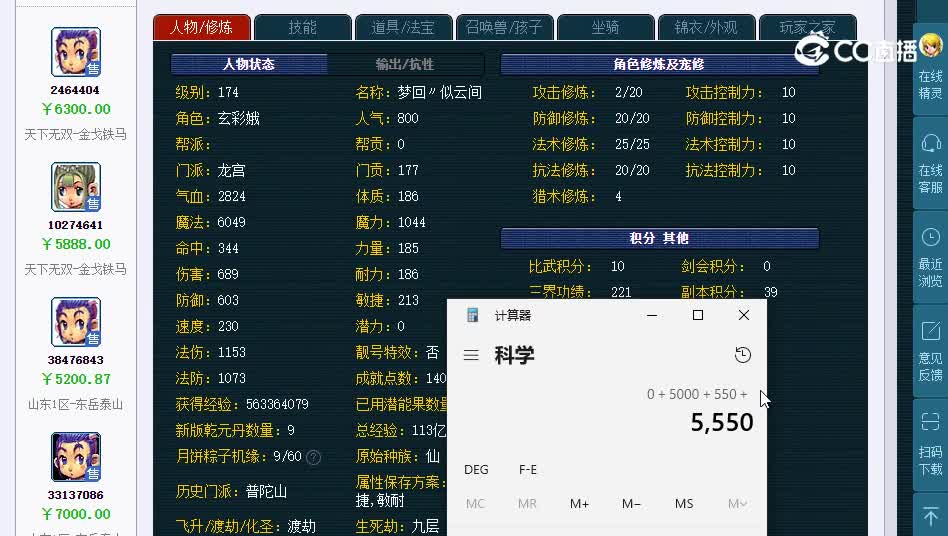Click the avatar of listing 2464404
Image resolution: width=948 pixels, height=536 pixels.
click(x=76, y=52)
